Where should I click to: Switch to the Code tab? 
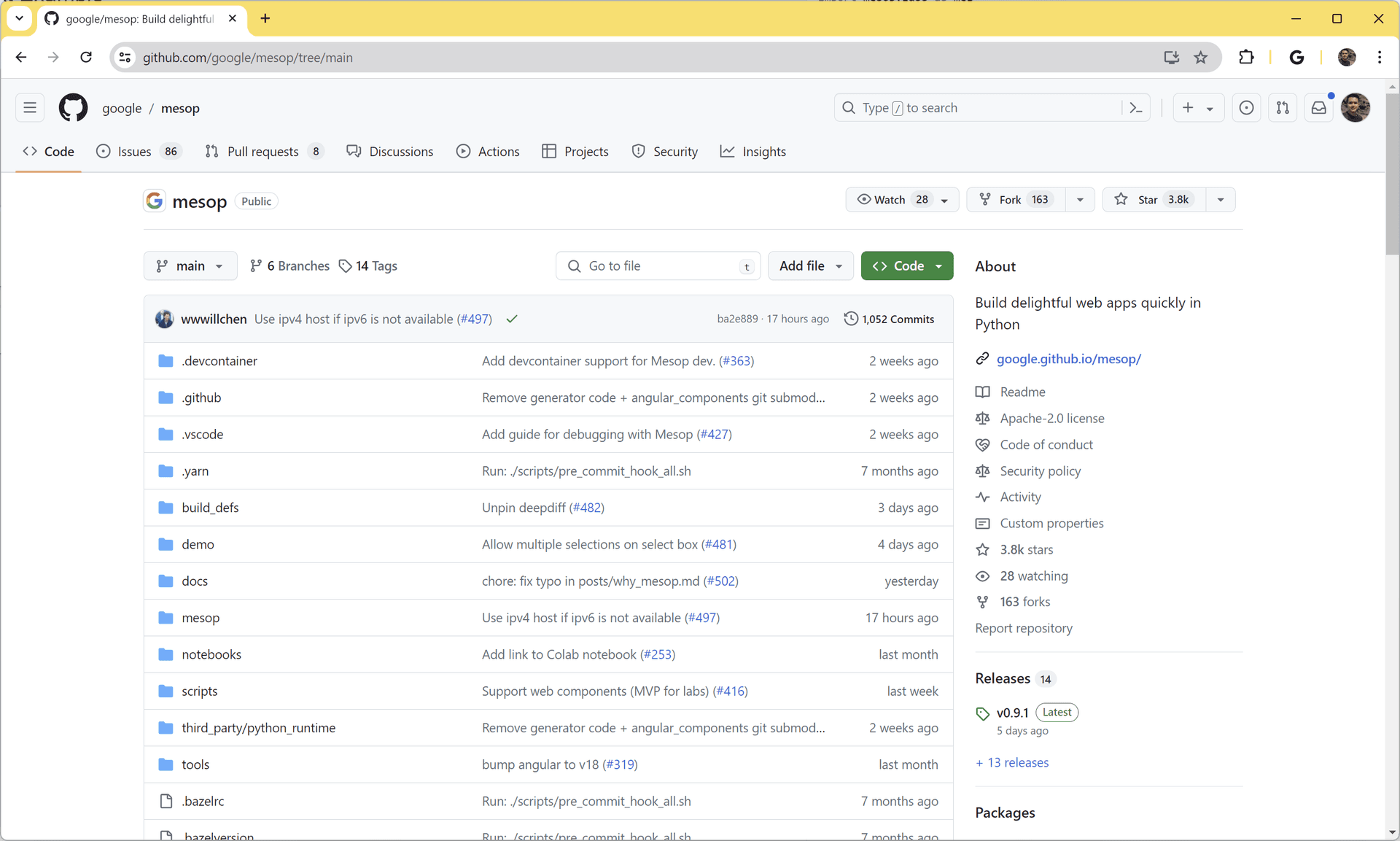tap(49, 151)
